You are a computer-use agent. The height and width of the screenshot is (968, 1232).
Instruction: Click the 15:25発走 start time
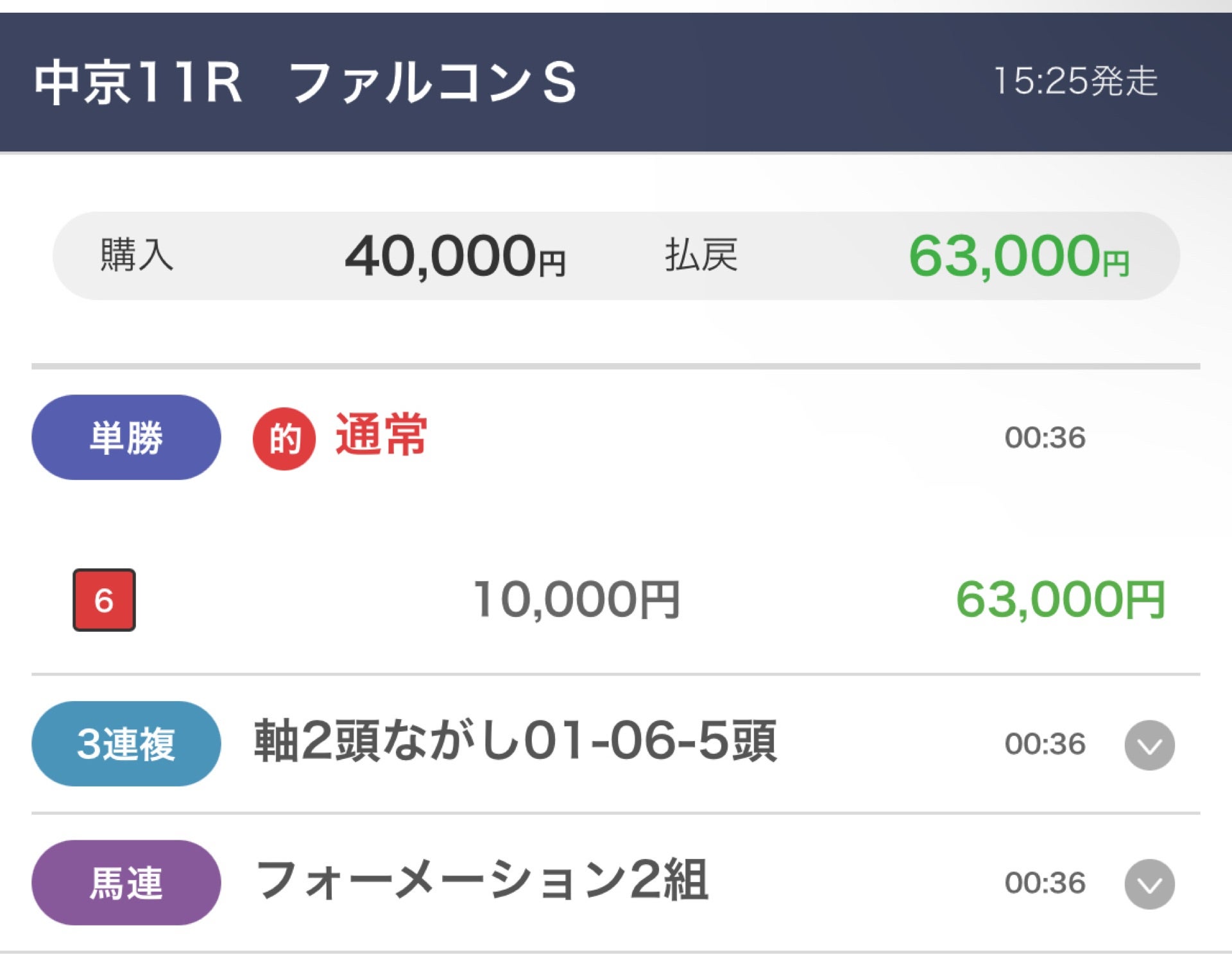[x=1075, y=81]
